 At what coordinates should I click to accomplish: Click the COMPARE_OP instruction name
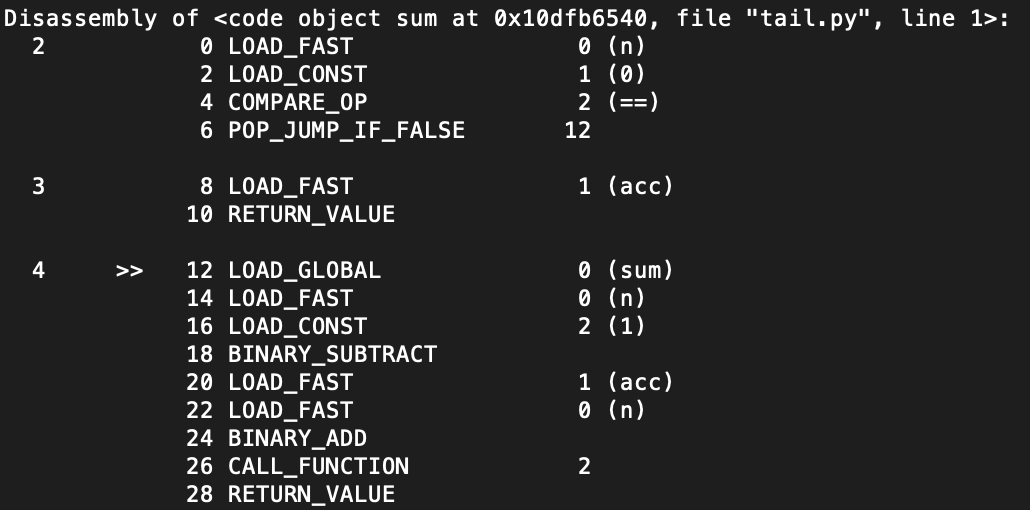coord(298,103)
